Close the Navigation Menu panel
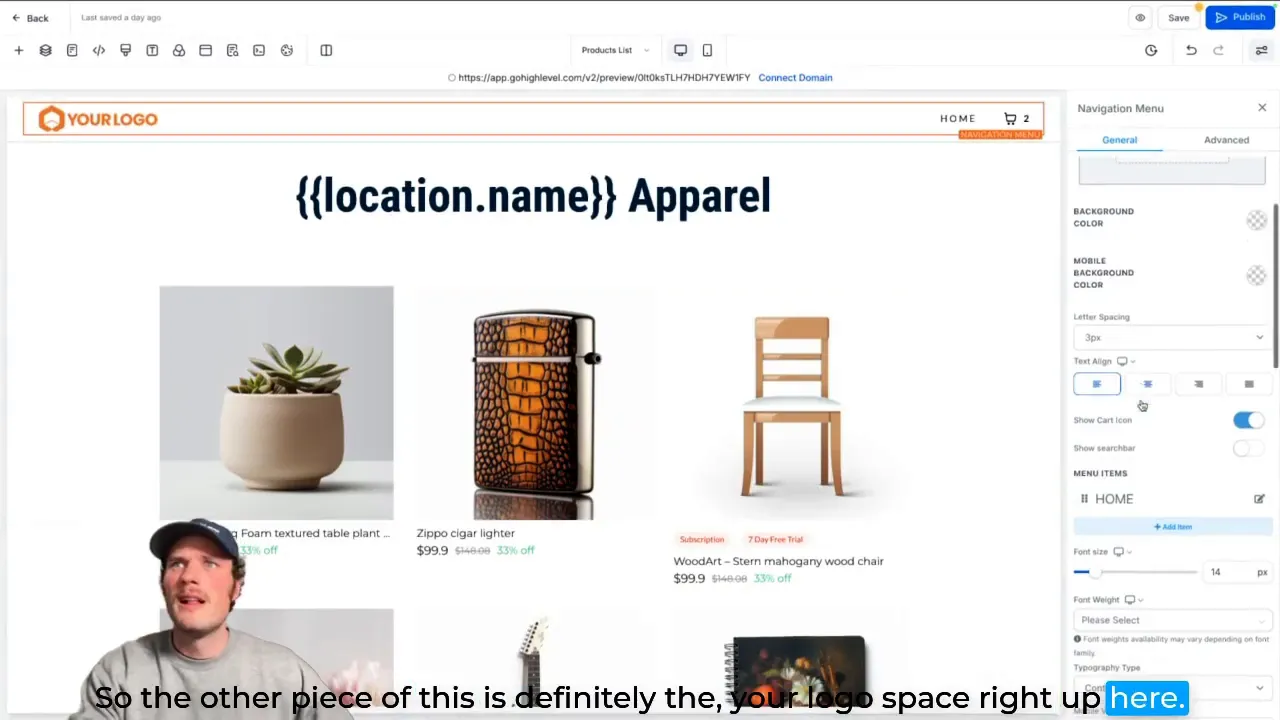Image resolution: width=1280 pixels, height=720 pixels. (x=1262, y=108)
